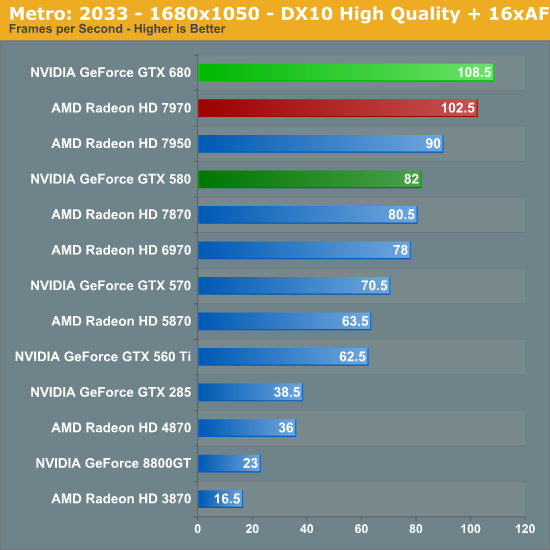Select the label 'AMD Radeon HD 6970'
550x550 pixels.
(x=121, y=250)
